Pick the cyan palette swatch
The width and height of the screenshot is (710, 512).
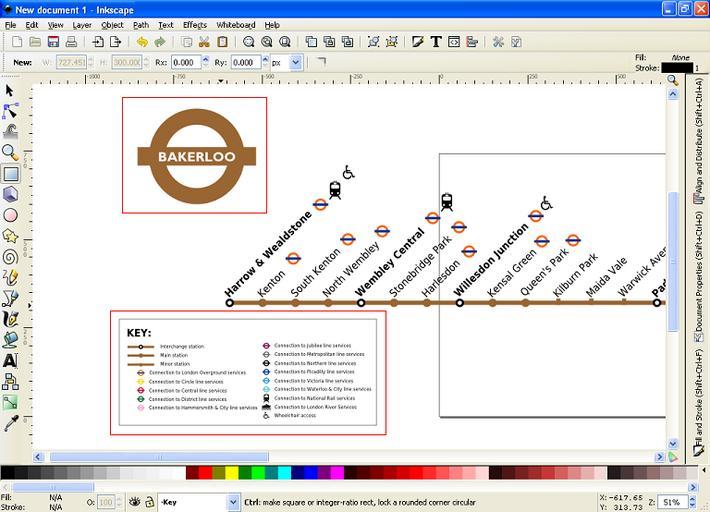pyautogui.click(x=284, y=473)
